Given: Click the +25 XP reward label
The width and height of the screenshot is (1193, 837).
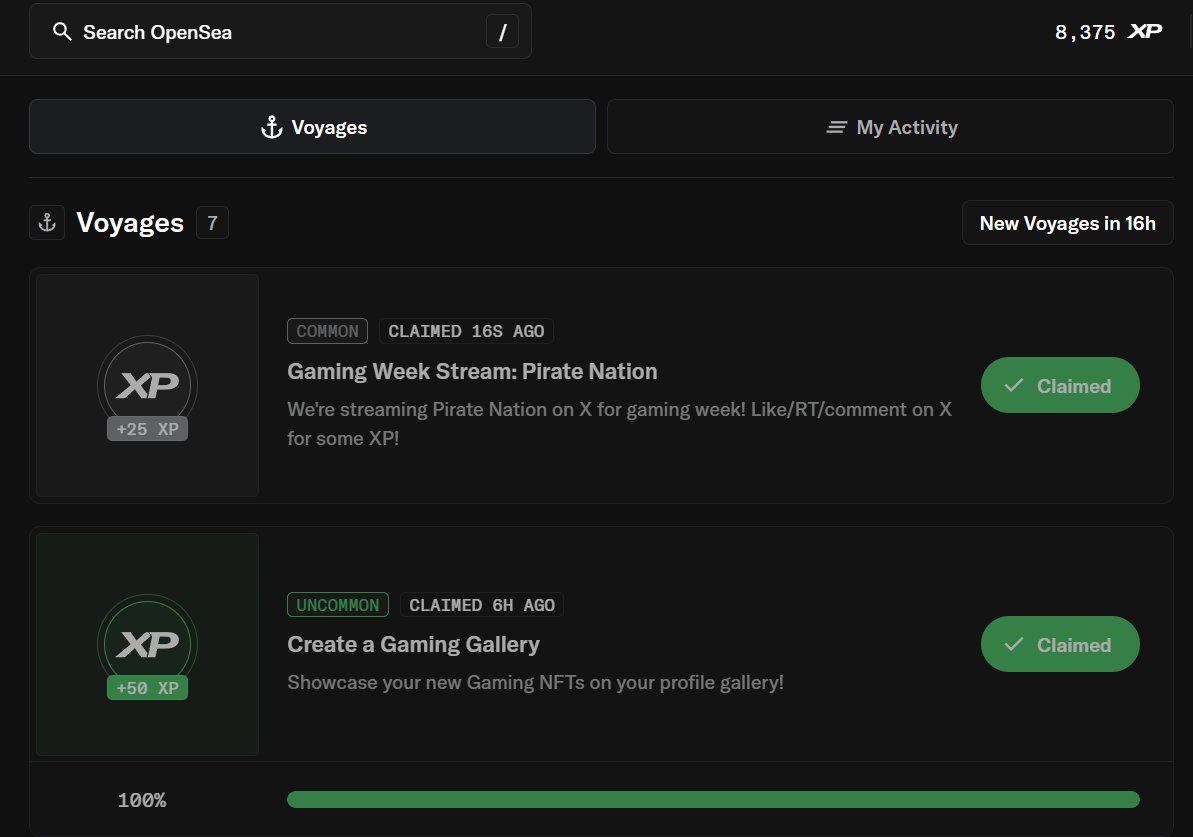Looking at the screenshot, I should coord(148,429).
